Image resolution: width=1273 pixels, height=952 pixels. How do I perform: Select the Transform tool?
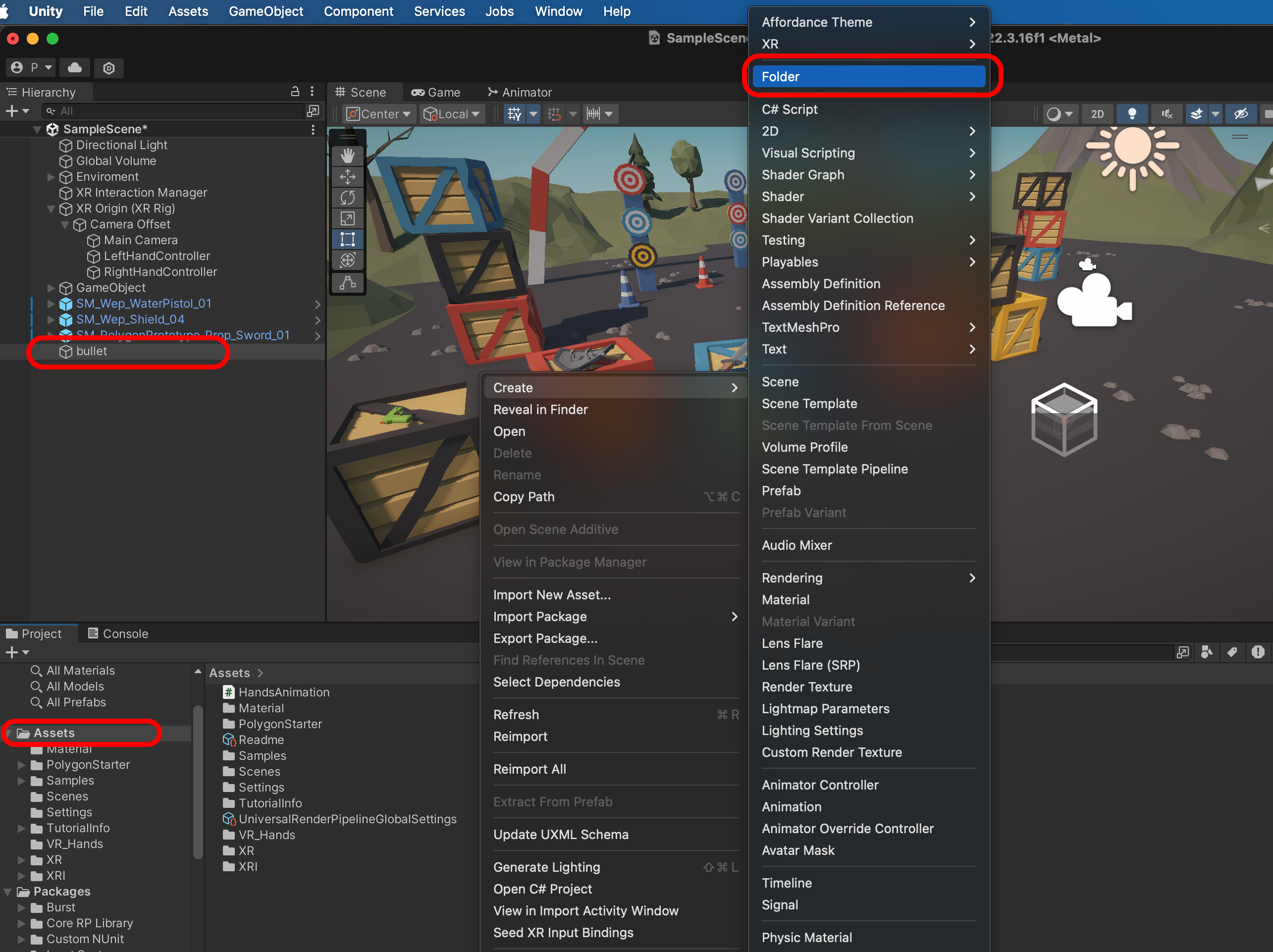click(x=348, y=260)
